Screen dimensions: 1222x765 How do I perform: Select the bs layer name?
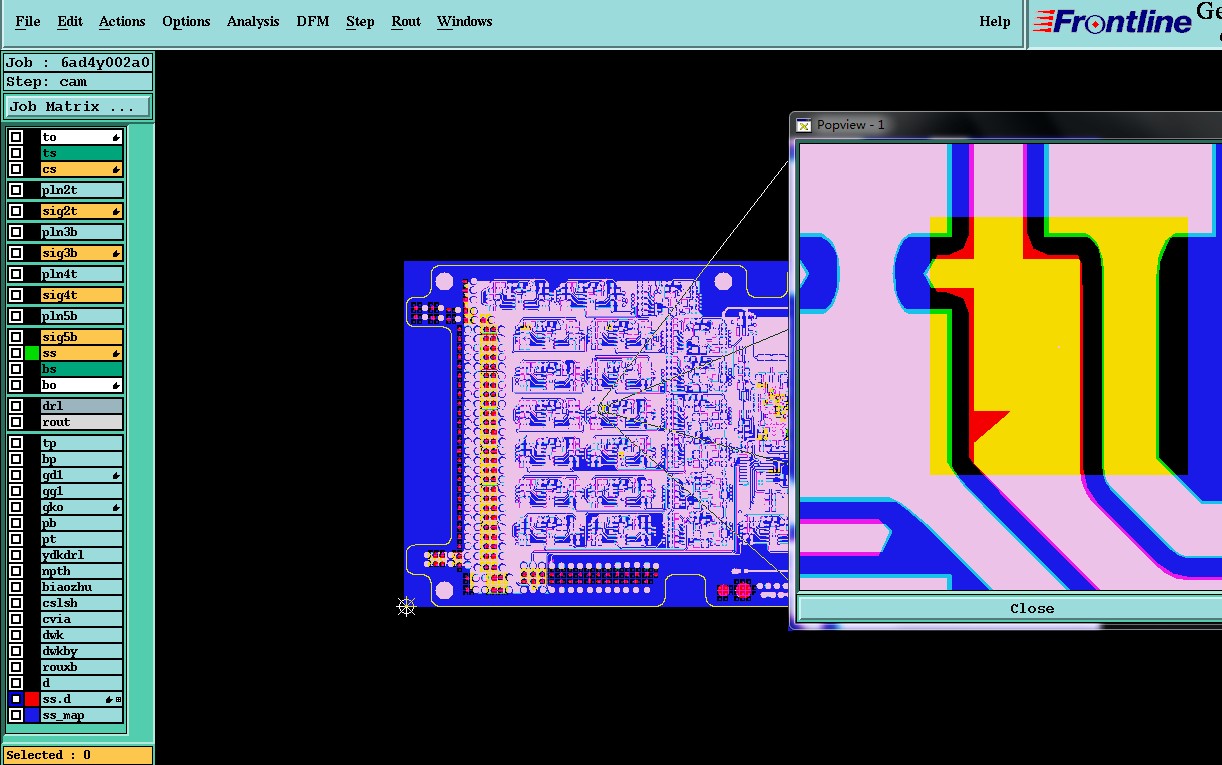(x=82, y=369)
